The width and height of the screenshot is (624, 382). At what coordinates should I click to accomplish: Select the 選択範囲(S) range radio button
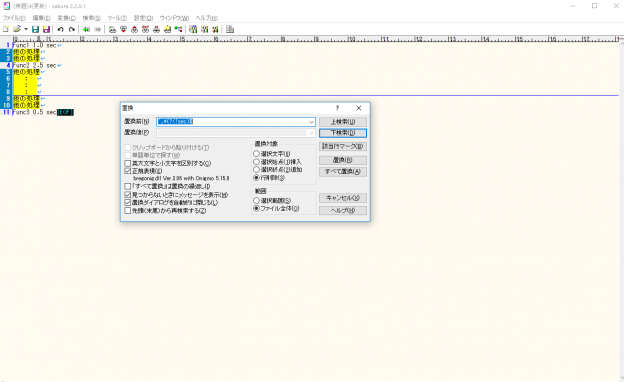point(257,201)
